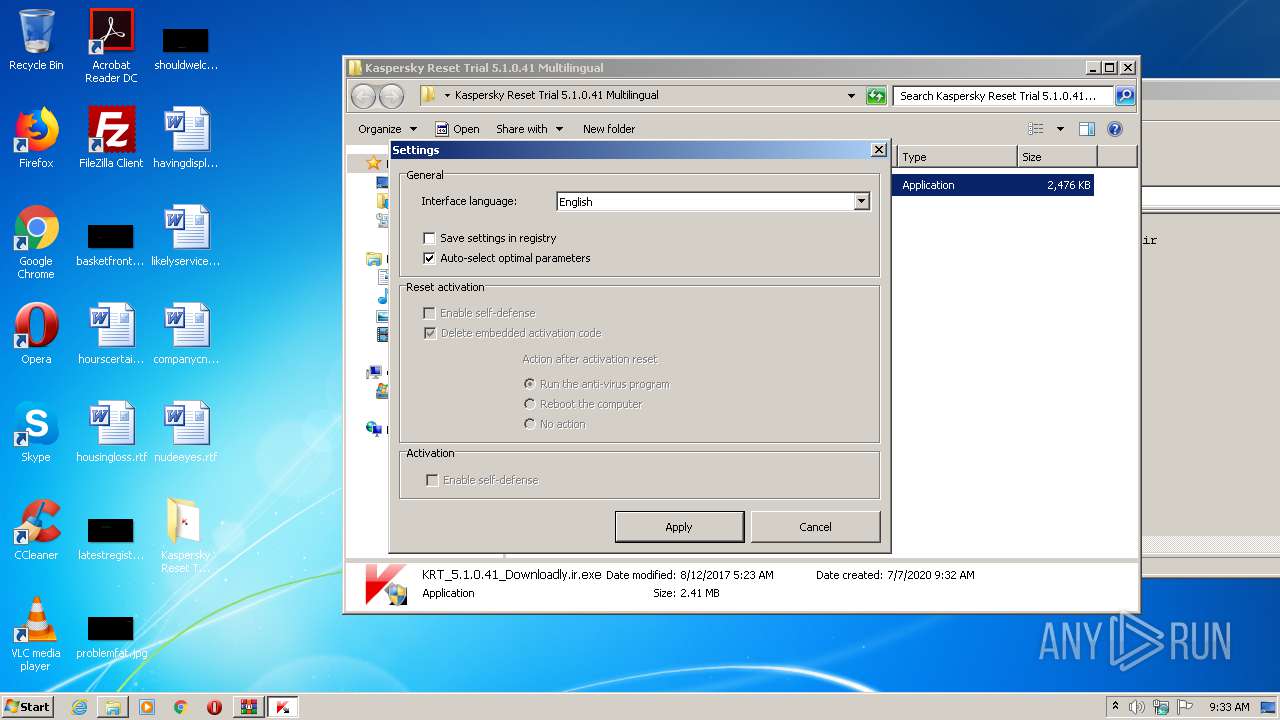Click the WinRAR taskbar button

[248, 707]
